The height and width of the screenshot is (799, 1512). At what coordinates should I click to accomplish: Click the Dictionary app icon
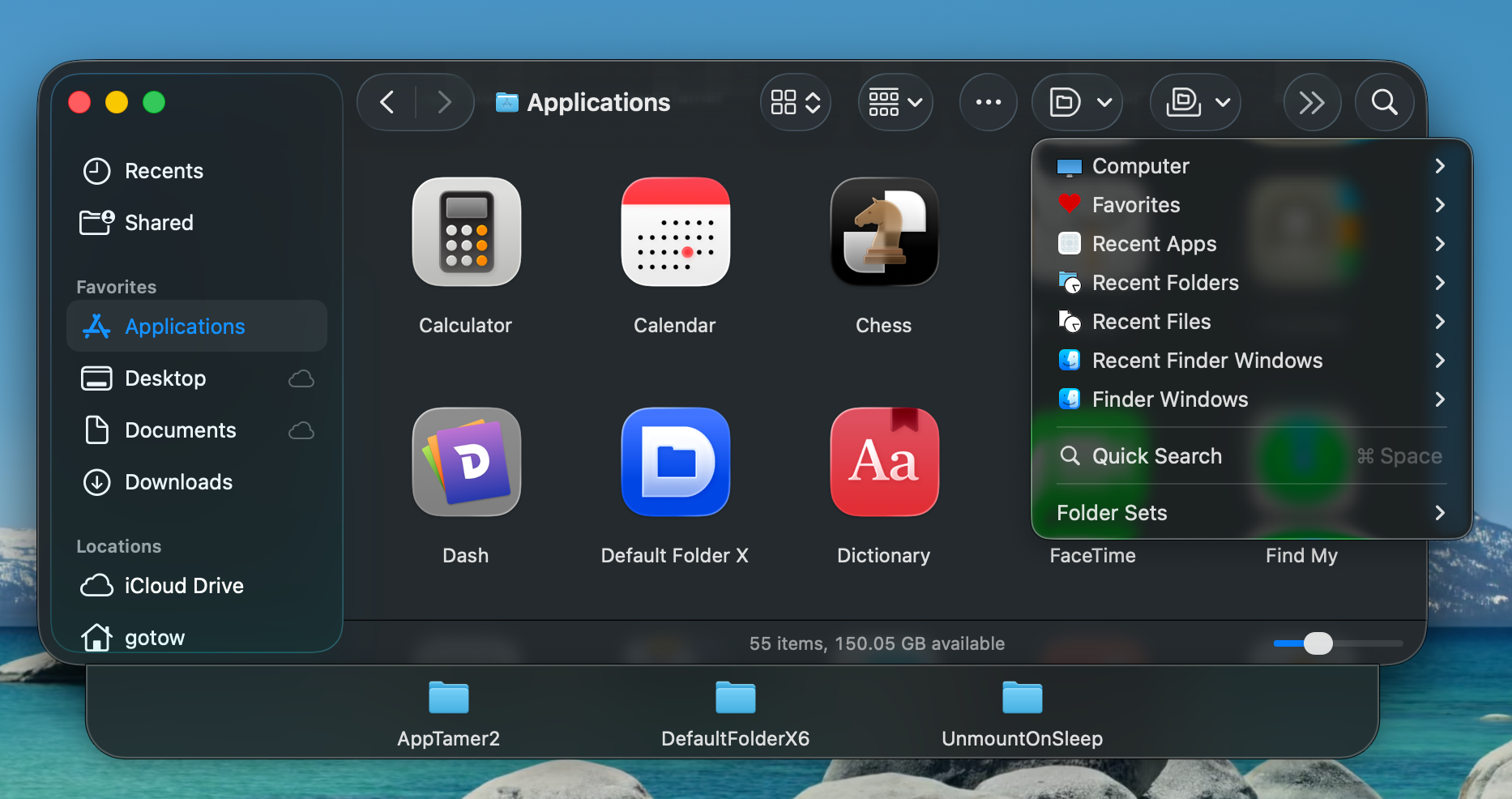coord(884,462)
